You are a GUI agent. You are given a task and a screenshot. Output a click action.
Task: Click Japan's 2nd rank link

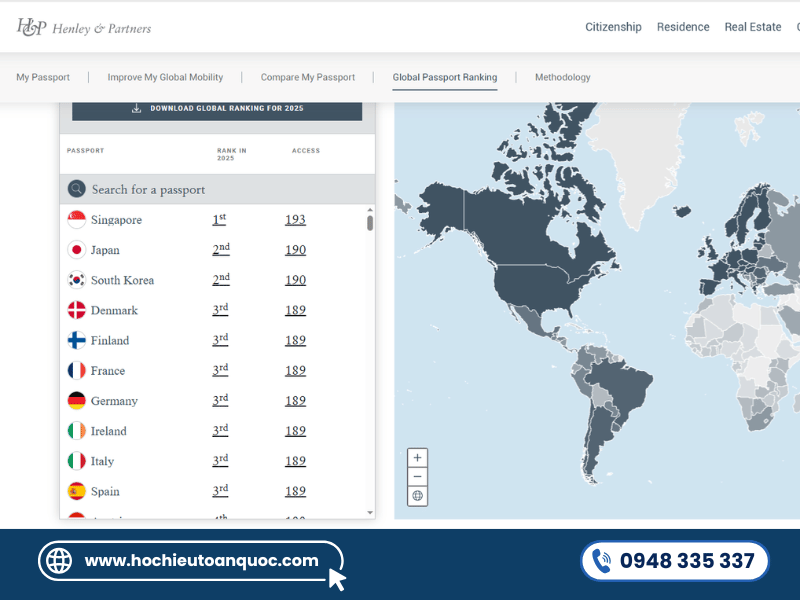point(221,249)
